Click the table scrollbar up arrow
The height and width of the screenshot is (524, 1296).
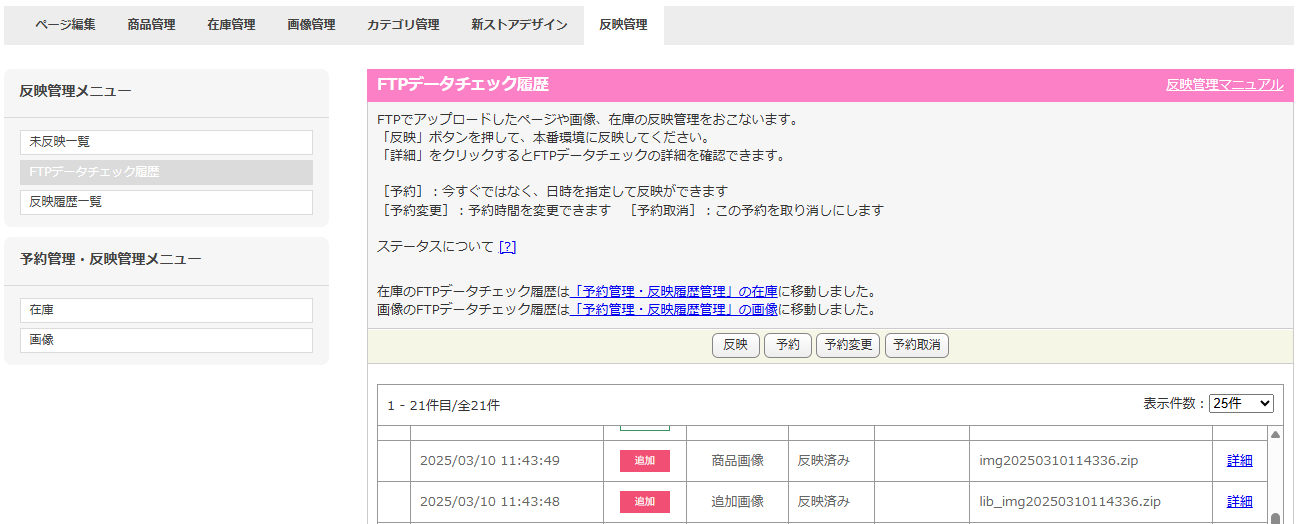click(x=1275, y=435)
